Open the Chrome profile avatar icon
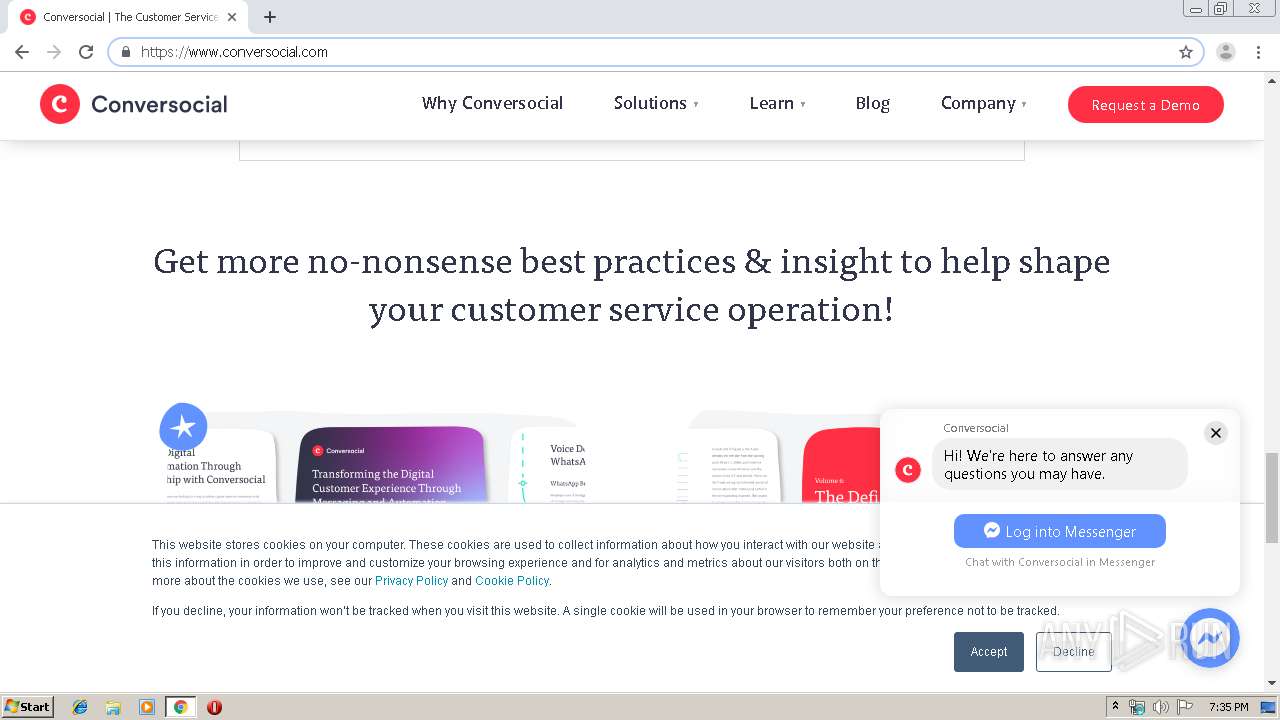The width and height of the screenshot is (1280, 720). coord(1226,52)
